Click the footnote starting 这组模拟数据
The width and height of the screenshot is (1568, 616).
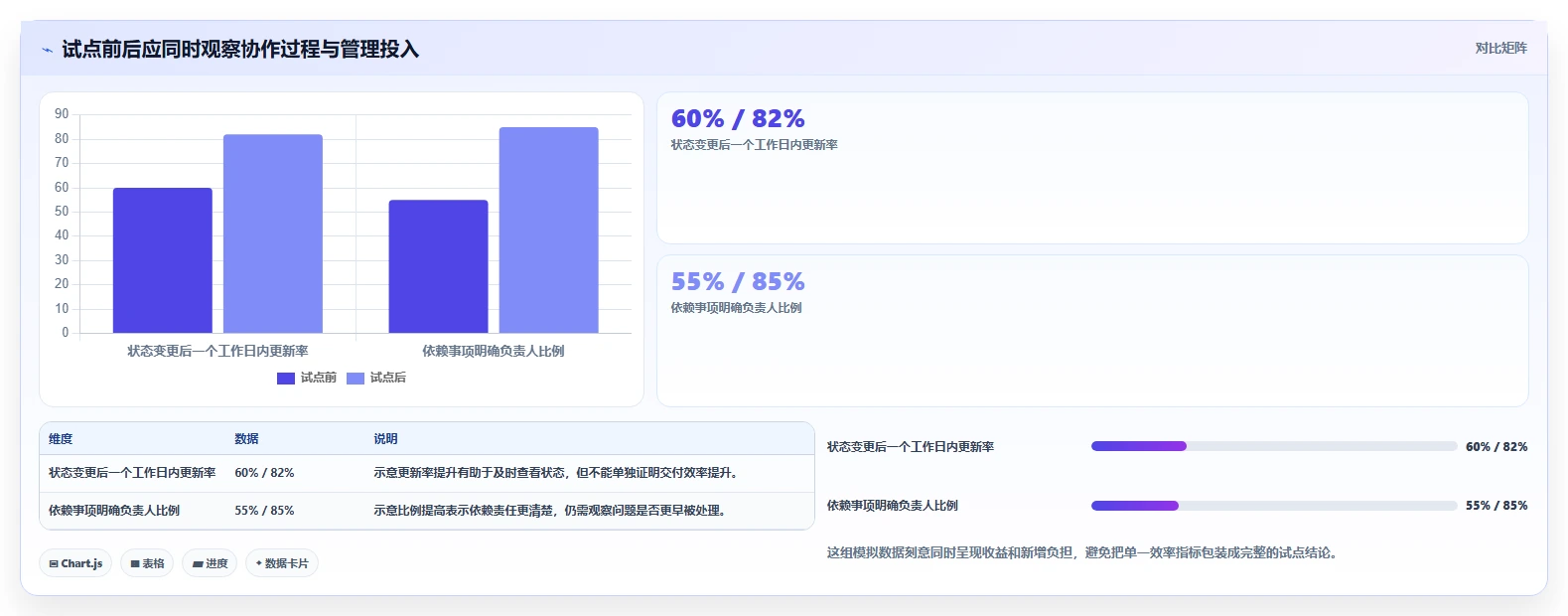coord(1084,552)
